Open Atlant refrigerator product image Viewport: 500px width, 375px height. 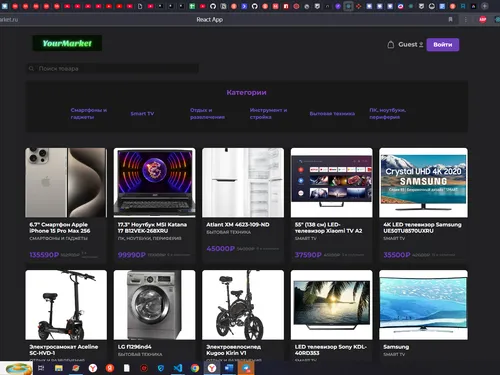click(x=243, y=183)
